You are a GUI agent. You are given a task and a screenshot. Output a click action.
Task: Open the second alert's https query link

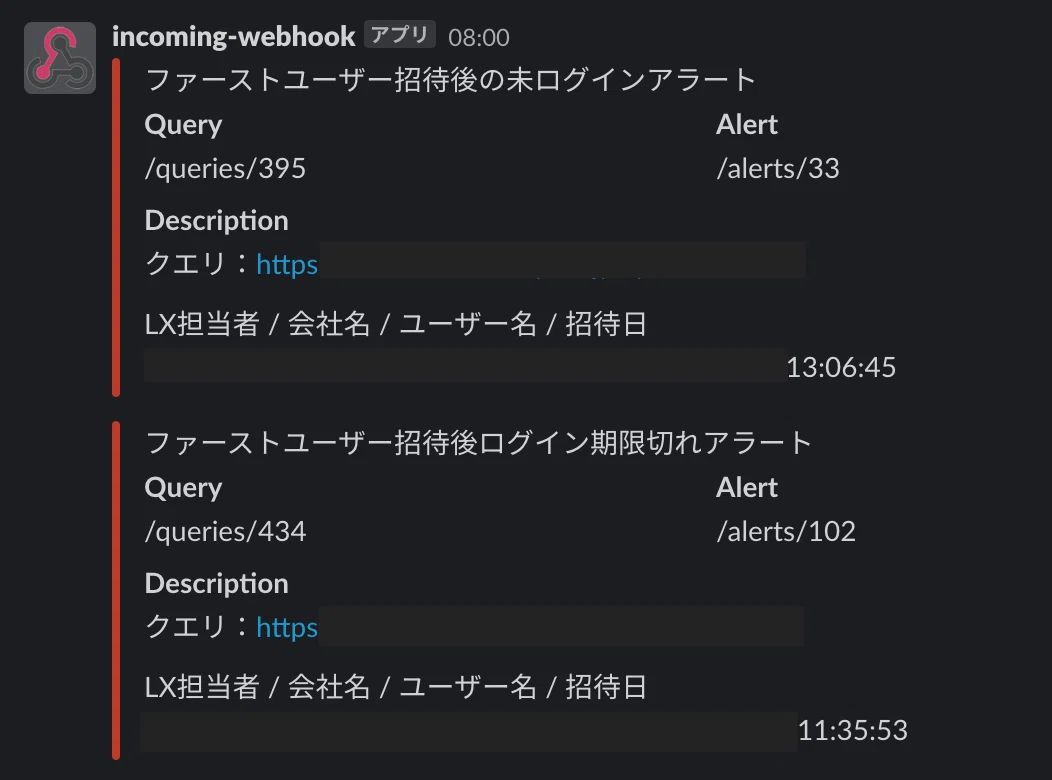click(x=287, y=627)
